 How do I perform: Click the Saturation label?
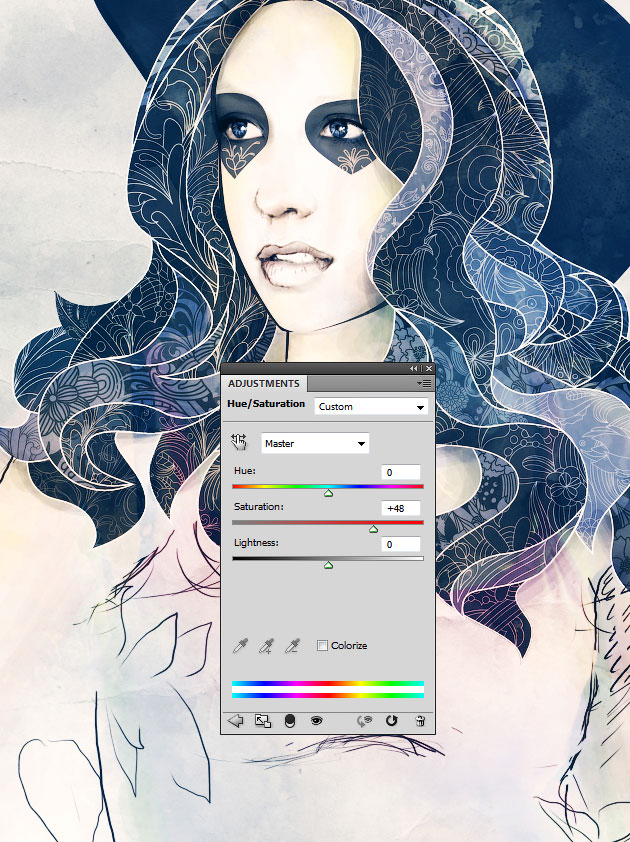pos(258,506)
